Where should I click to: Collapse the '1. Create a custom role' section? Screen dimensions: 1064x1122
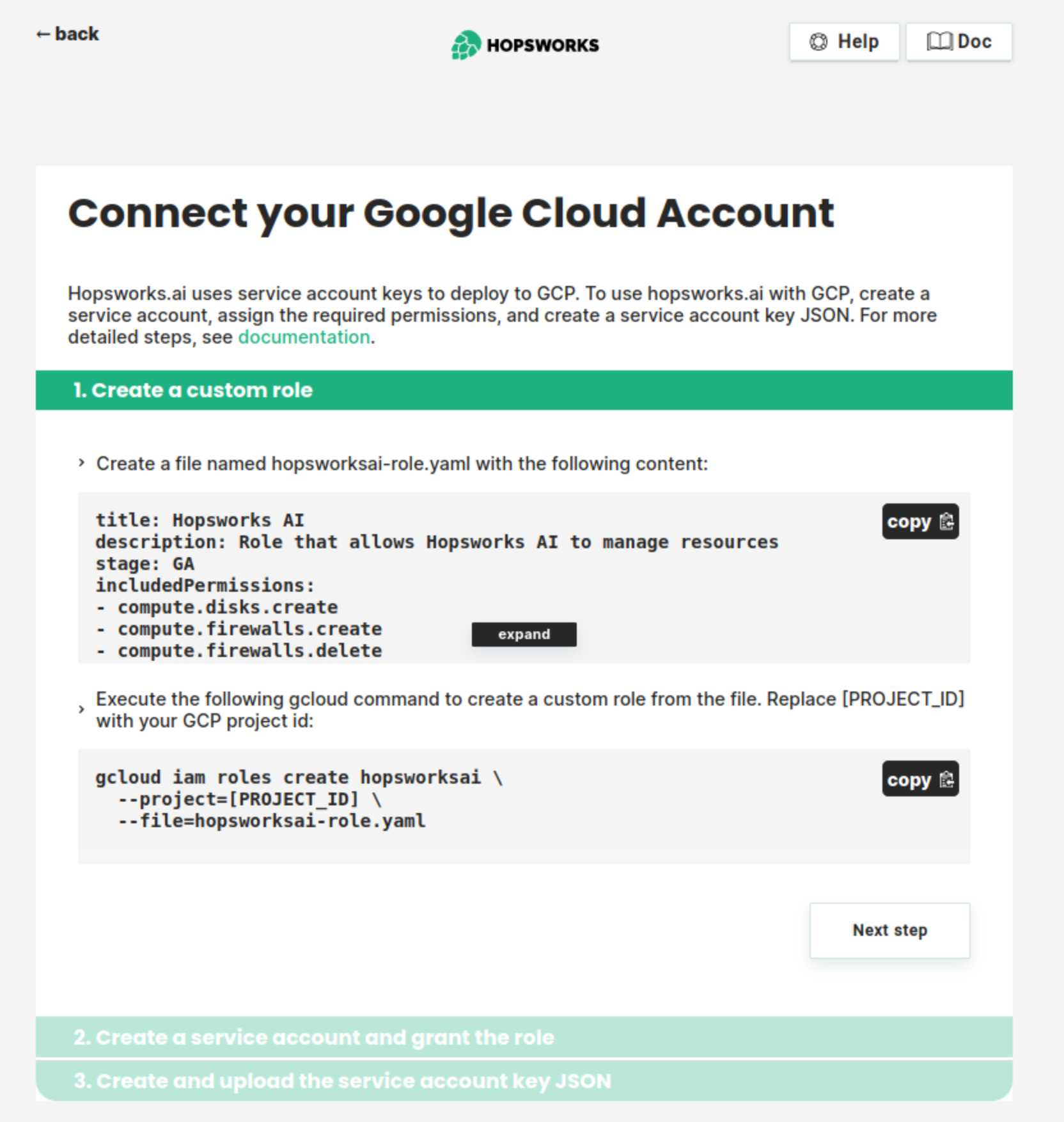tap(524, 390)
